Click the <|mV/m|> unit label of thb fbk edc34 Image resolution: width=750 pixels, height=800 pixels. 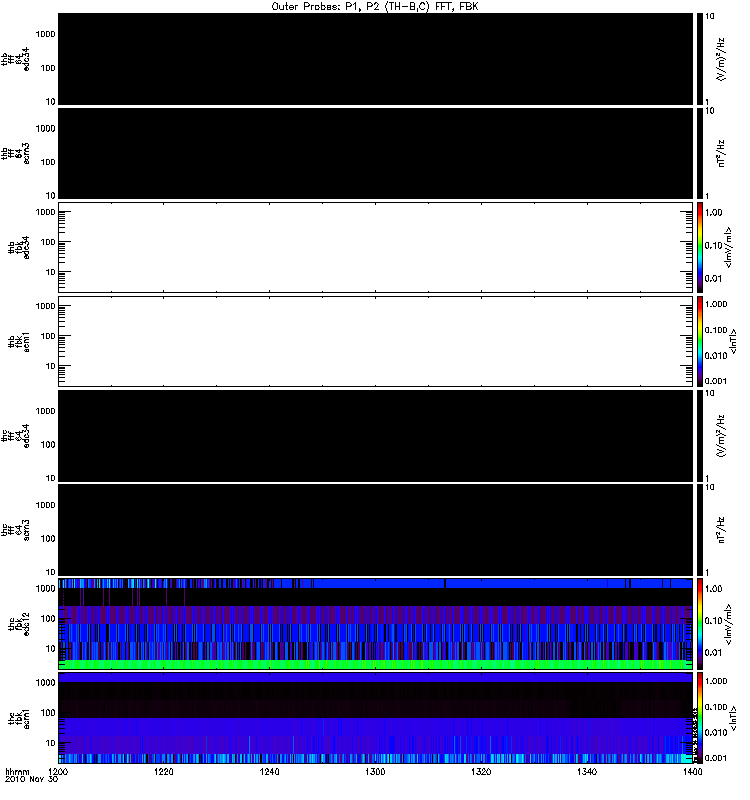pos(728,247)
